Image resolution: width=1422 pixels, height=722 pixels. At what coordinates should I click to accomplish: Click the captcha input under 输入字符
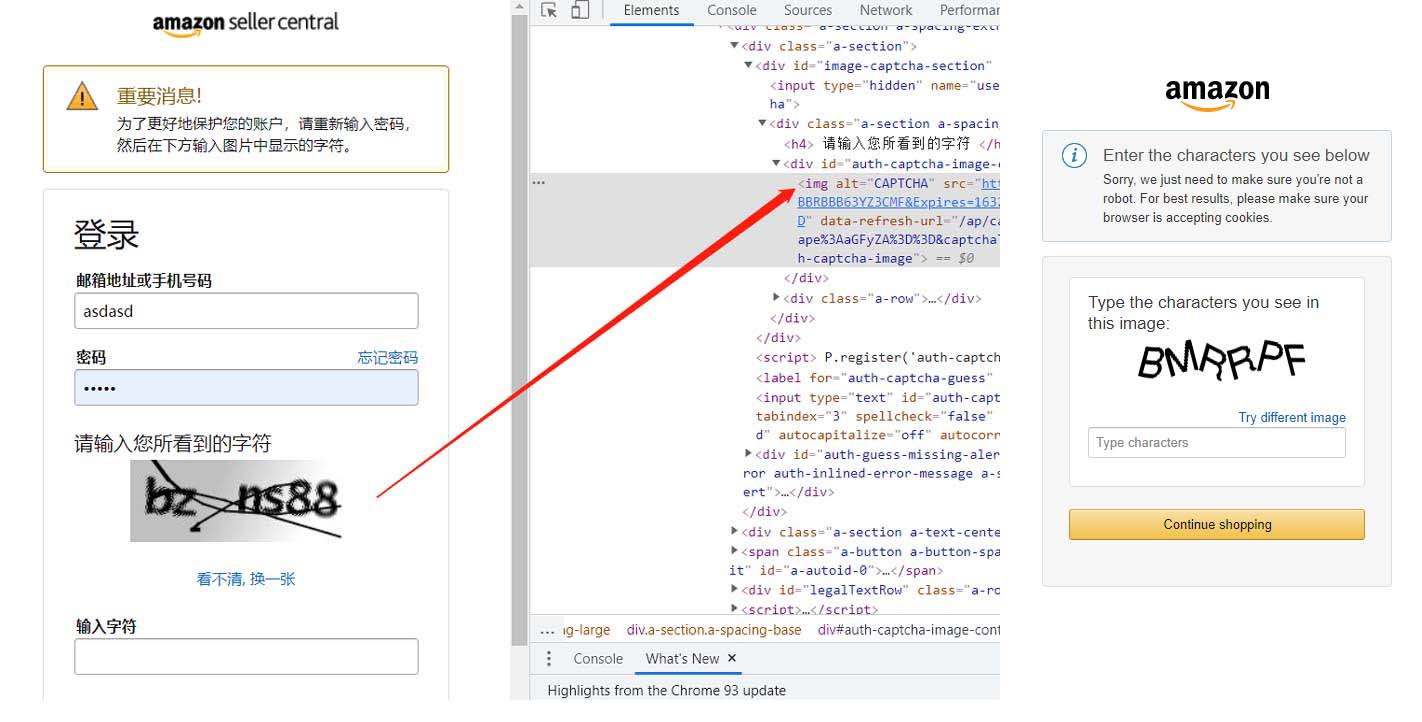[x=246, y=657]
